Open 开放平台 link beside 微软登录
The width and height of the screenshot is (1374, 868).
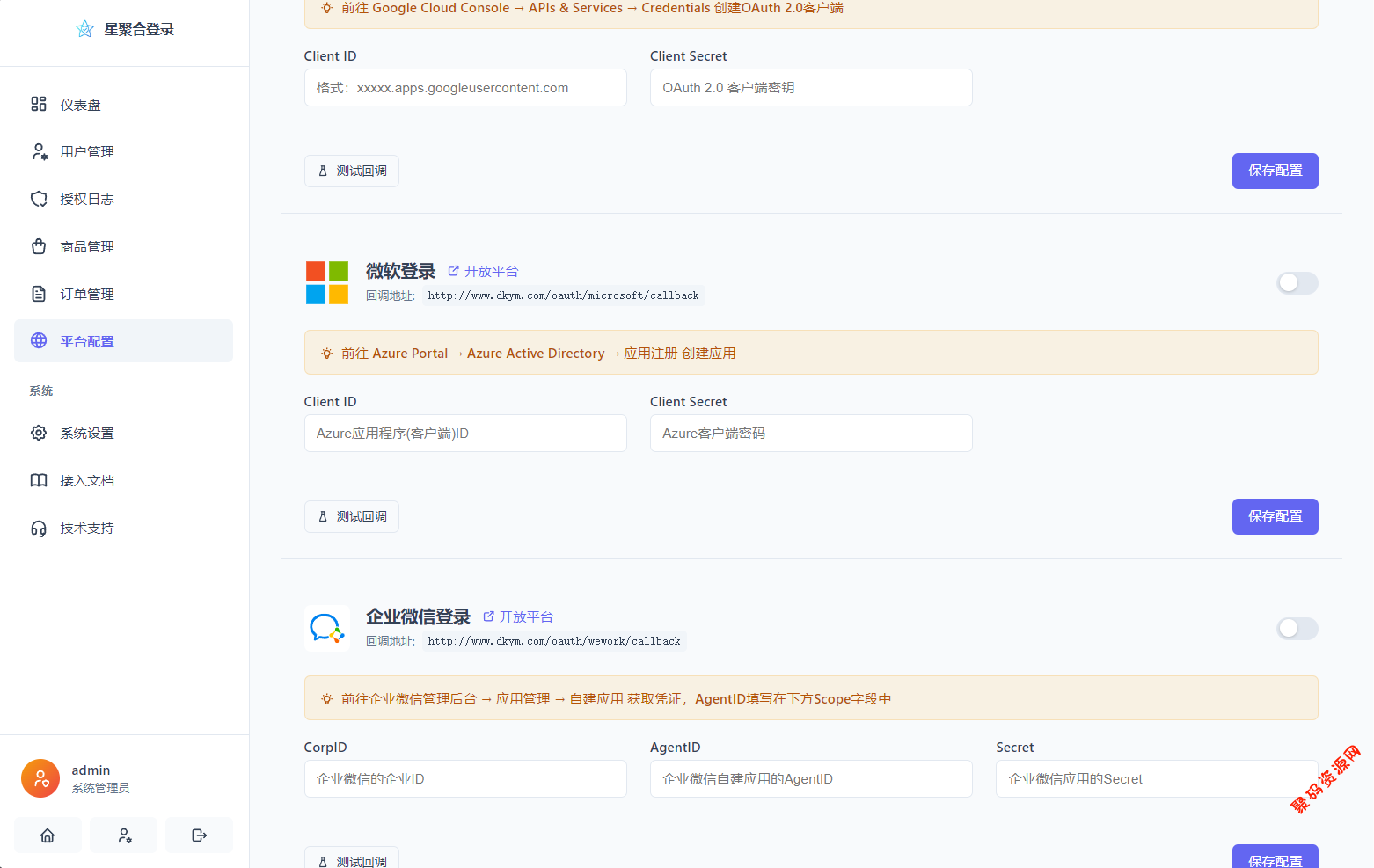483,271
